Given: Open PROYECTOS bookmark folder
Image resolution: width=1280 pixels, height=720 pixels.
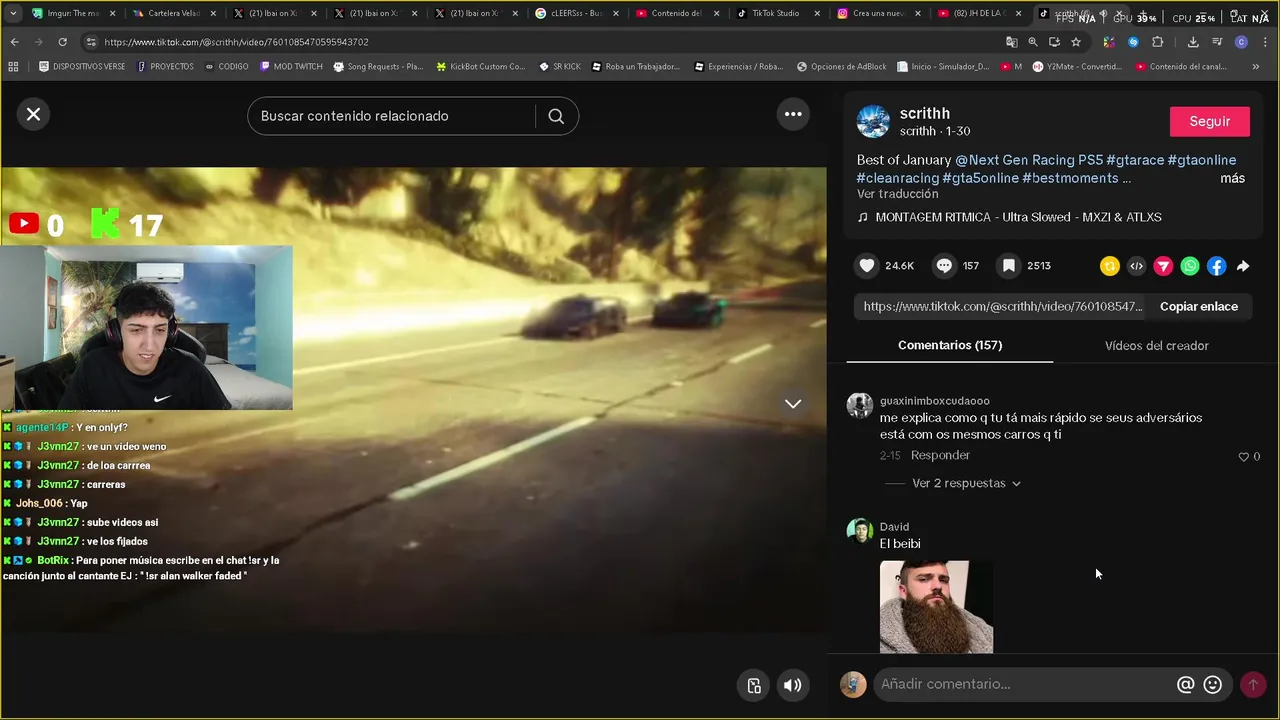Looking at the screenshot, I should (165, 67).
